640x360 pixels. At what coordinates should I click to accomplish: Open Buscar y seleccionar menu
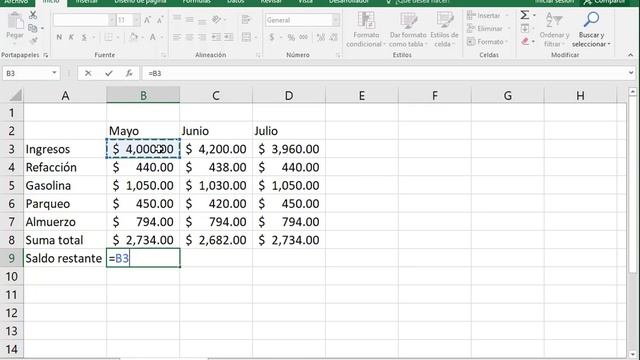click(x=591, y=29)
